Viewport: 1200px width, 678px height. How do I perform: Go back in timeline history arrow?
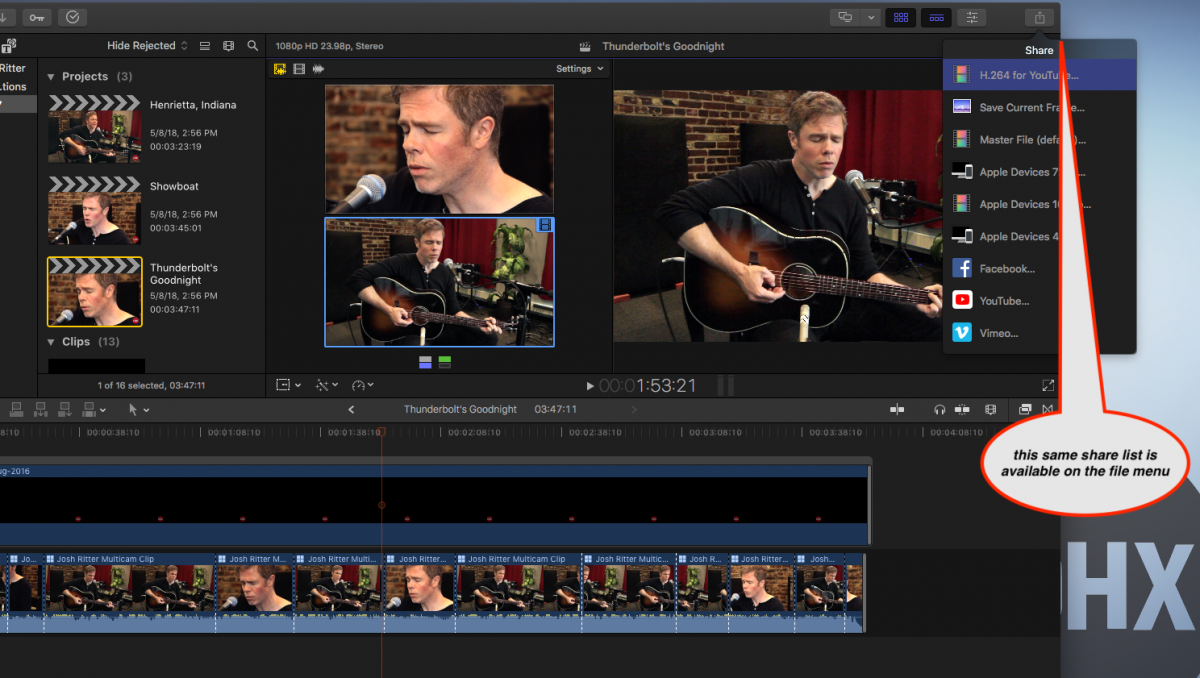coord(351,409)
